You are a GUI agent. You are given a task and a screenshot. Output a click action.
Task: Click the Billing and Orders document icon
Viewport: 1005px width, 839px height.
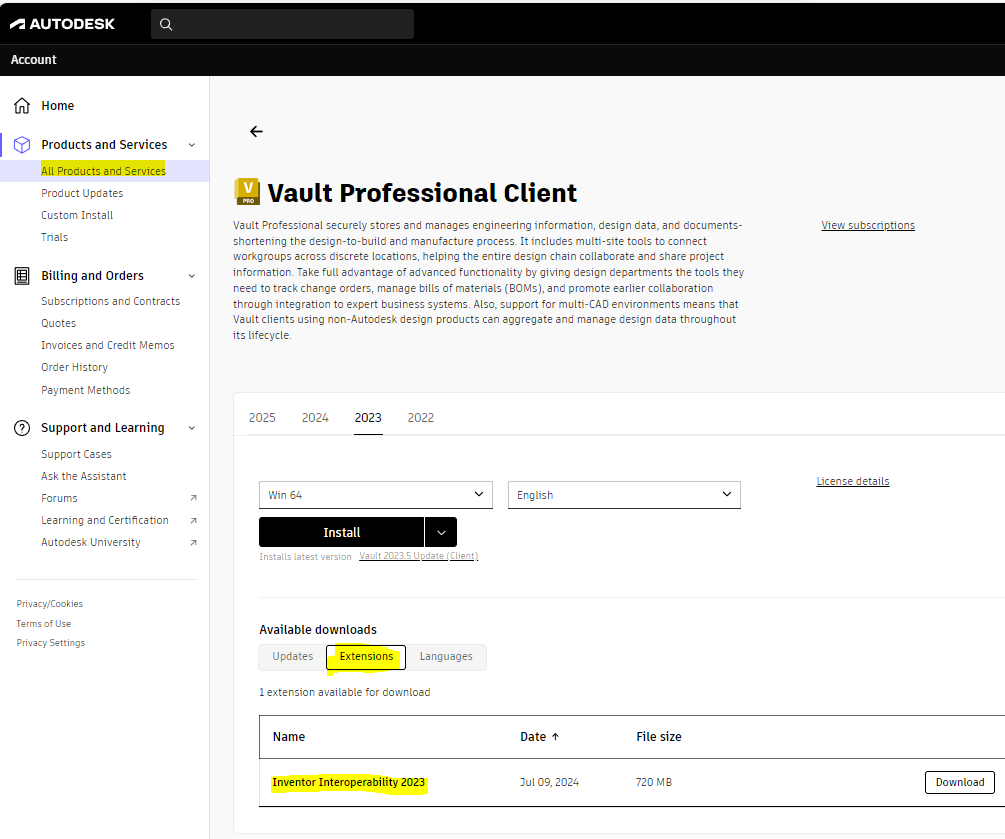(x=22, y=275)
